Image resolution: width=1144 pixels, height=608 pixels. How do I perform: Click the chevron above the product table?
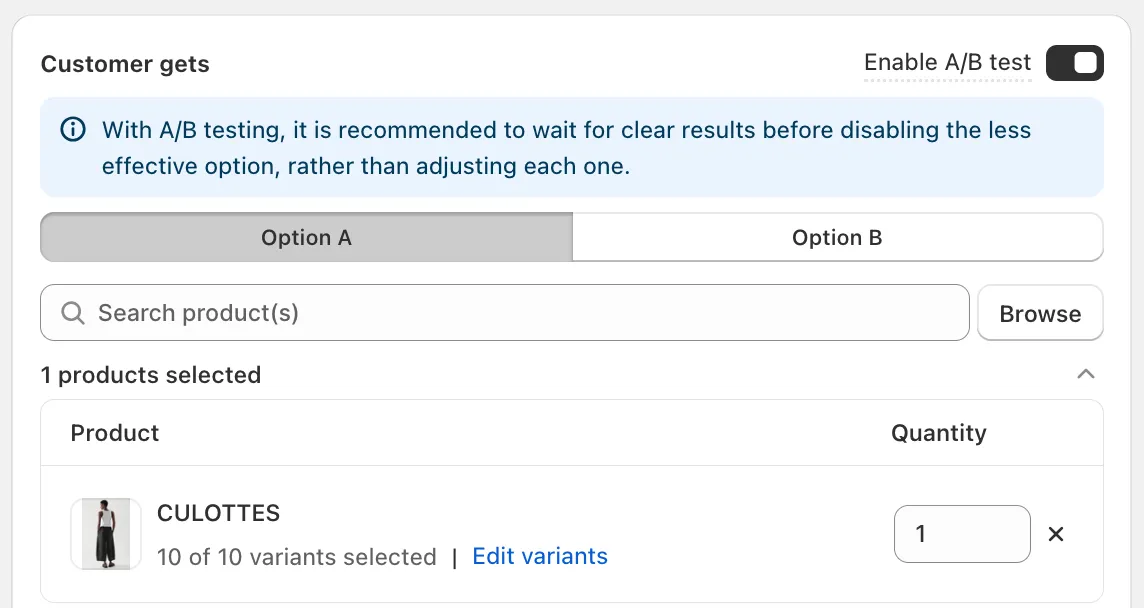pyautogui.click(x=1086, y=374)
